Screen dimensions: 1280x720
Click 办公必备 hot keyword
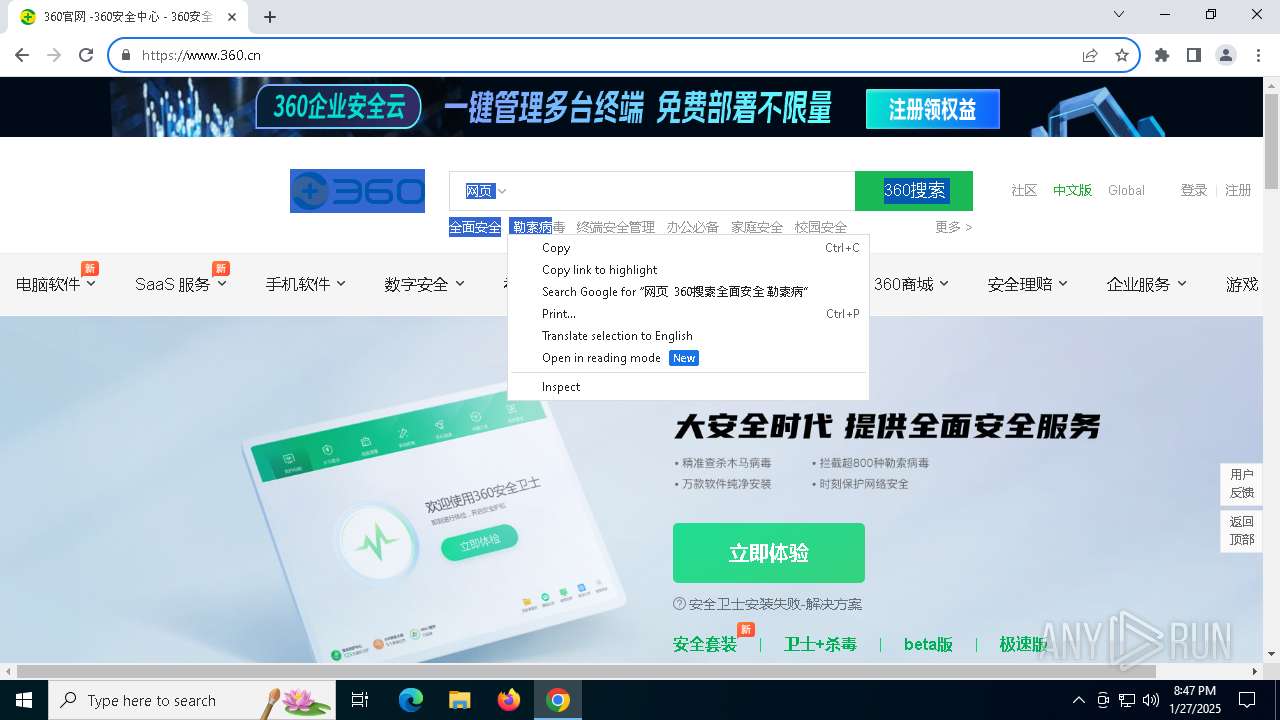click(693, 227)
